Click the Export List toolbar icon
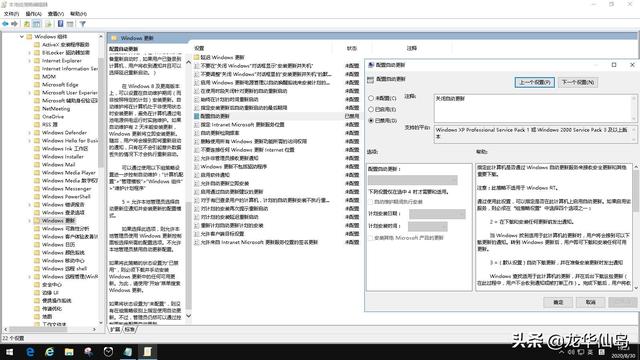Image resolution: width=640 pixels, height=360 pixels. pos(49,24)
